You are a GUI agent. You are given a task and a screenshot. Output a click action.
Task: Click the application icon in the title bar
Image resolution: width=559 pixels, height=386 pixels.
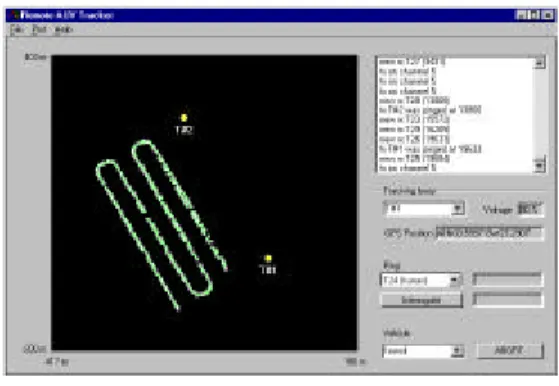[x=15, y=15]
